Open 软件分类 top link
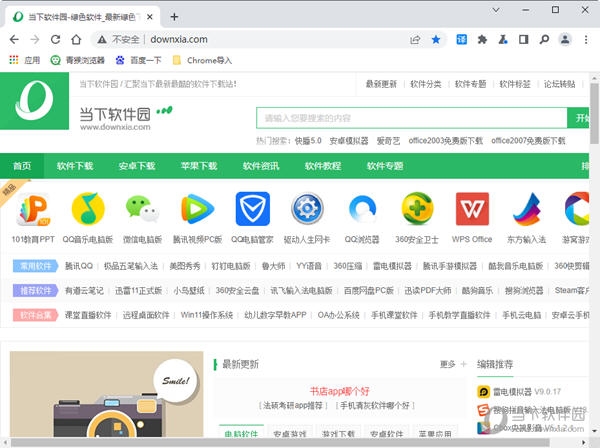600x448 pixels. pos(426,84)
